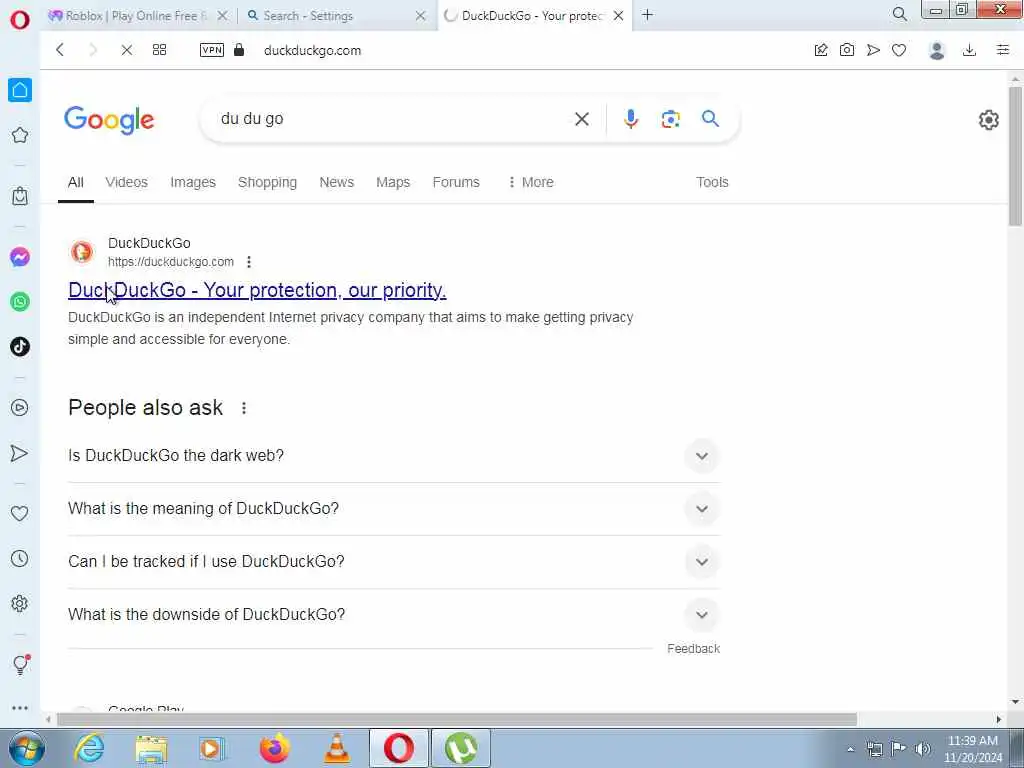Launch Firefox from the taskbar
The width and height of the screenshot is (1024, 768).
274,748
